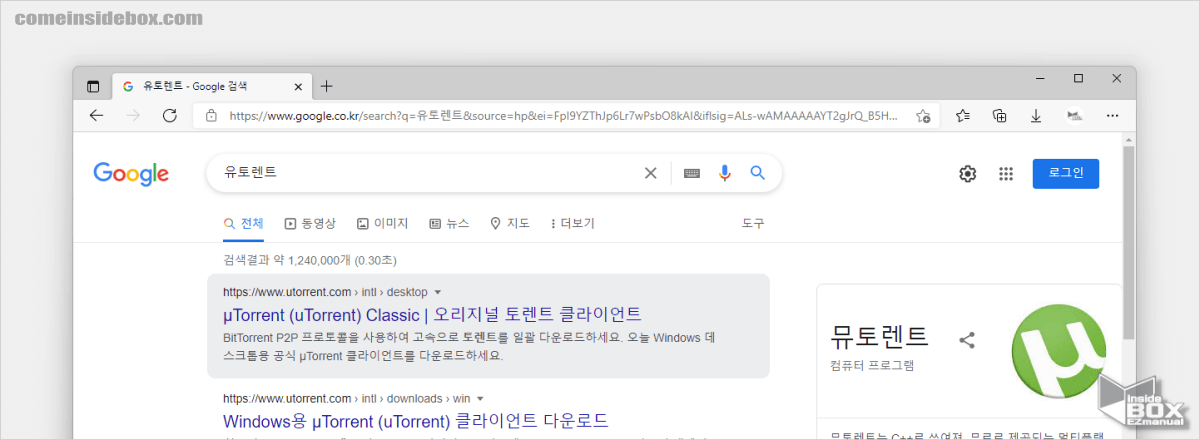Click the BitTorrent P2P result description
This screenshot has width=1200, height=440.
[469, 346]
